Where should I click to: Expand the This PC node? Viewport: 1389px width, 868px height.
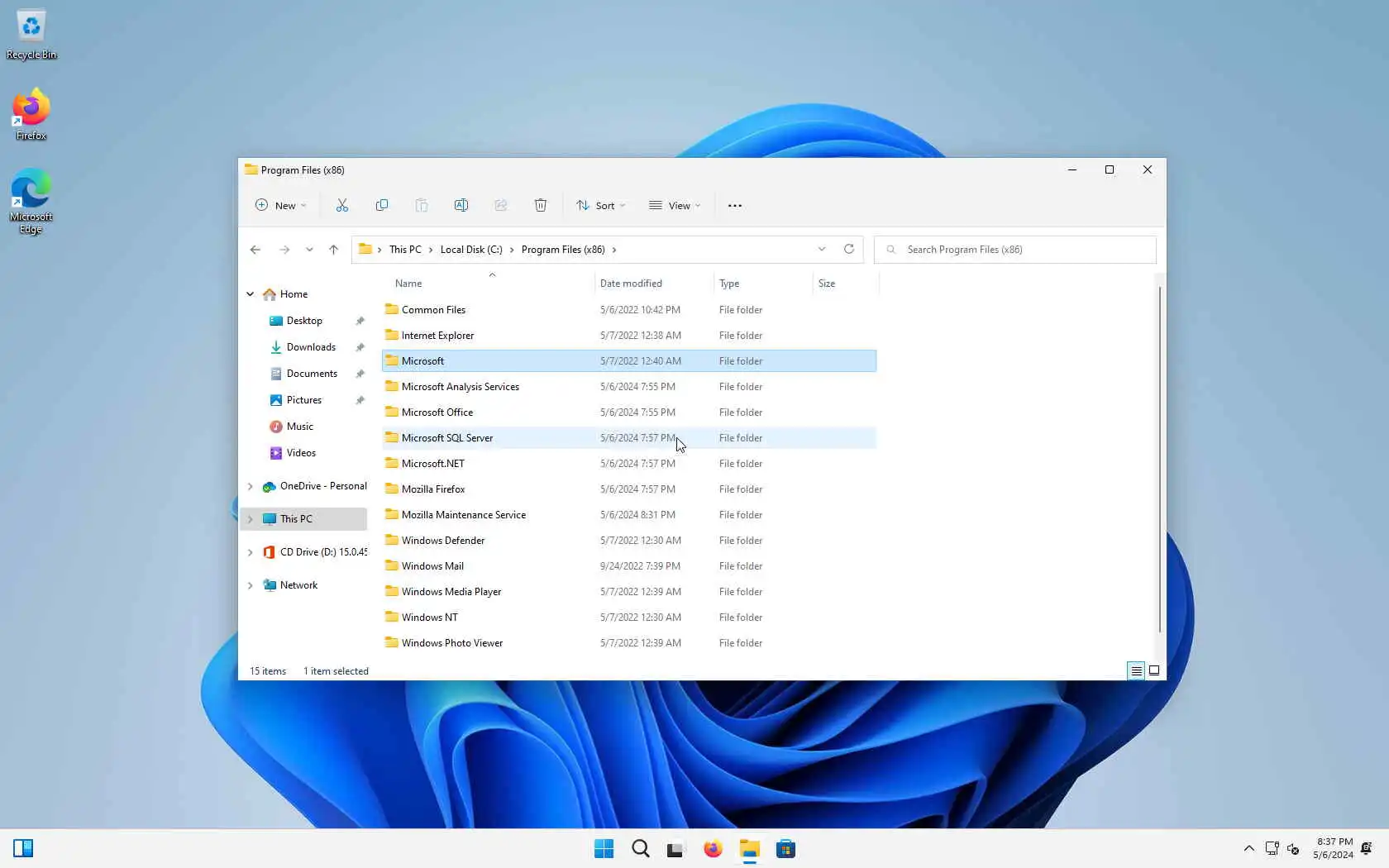tap(251, 519)
